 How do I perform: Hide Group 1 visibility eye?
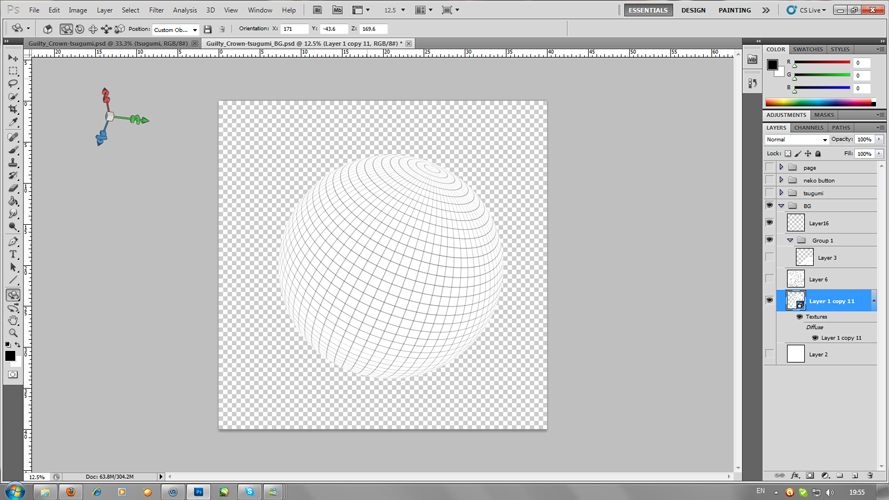pyautogui.click(x=769, y=240)
